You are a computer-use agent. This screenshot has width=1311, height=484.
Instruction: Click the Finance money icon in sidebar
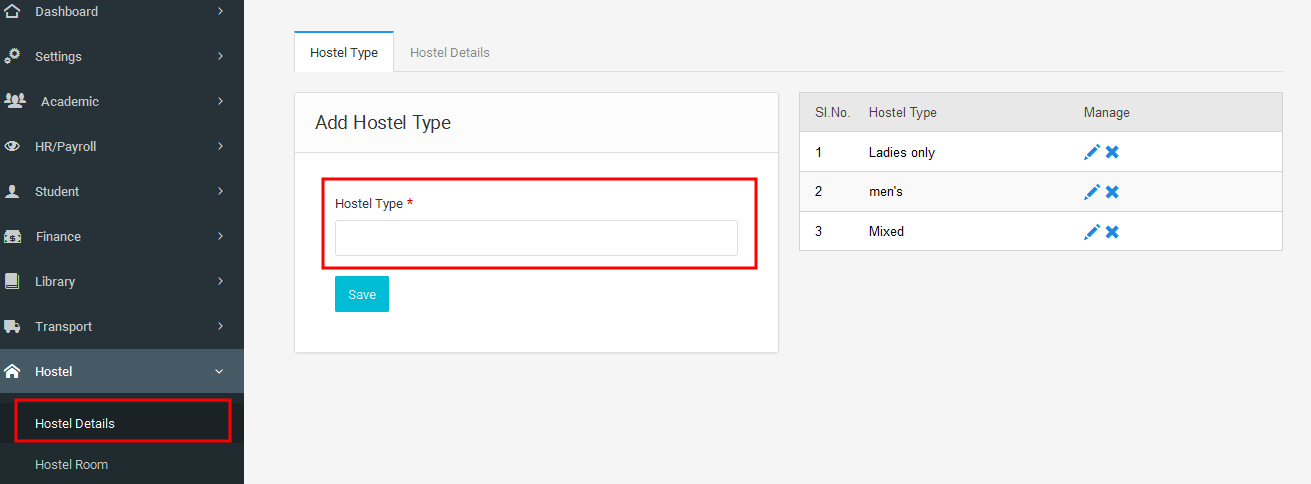(12, 237)
